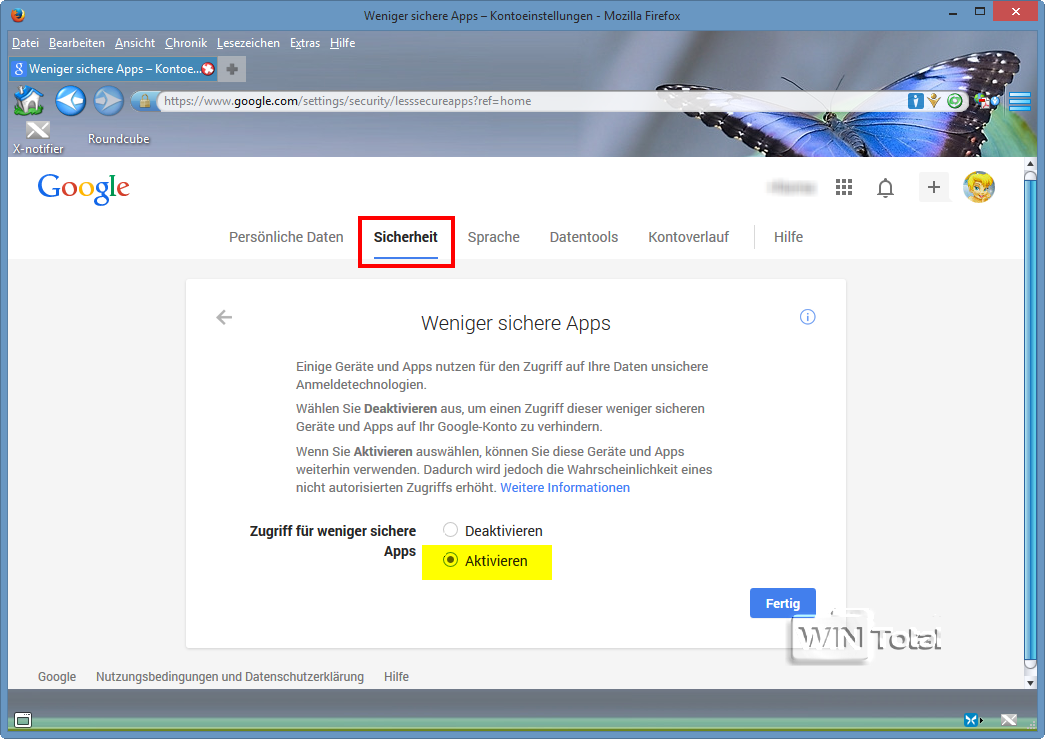Image resolution: width=1045 pixels, height=739 pixels.
Task: Switch to Sicherheit tab
Action: click(x=405, y=237)
